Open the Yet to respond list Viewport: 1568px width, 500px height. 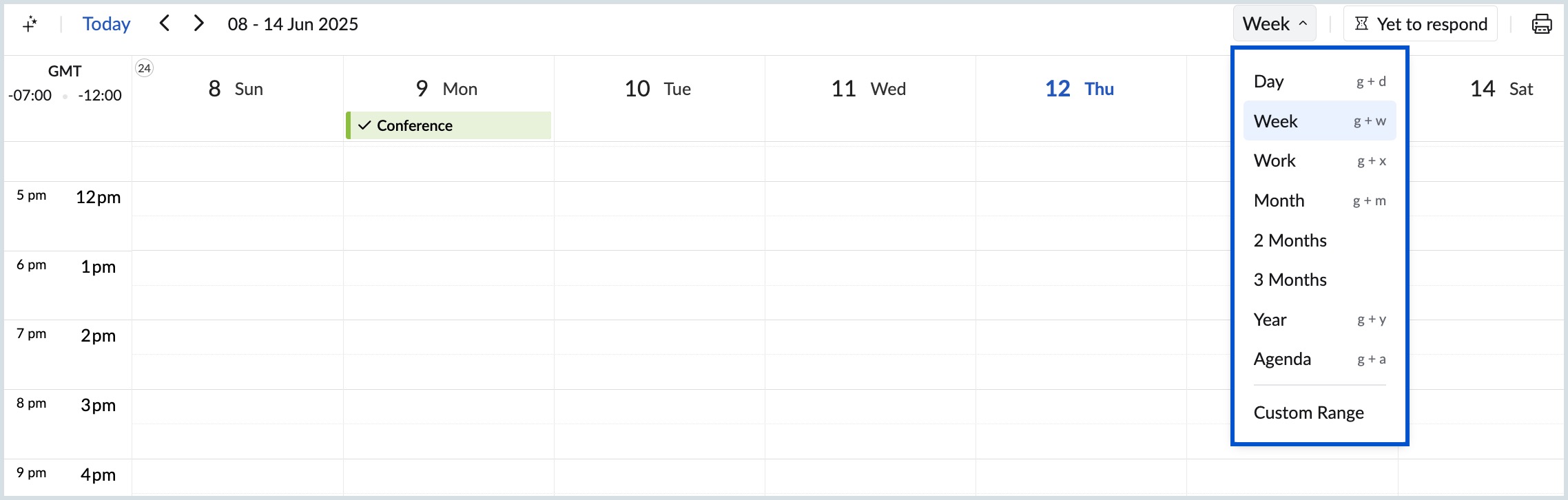1432,24
